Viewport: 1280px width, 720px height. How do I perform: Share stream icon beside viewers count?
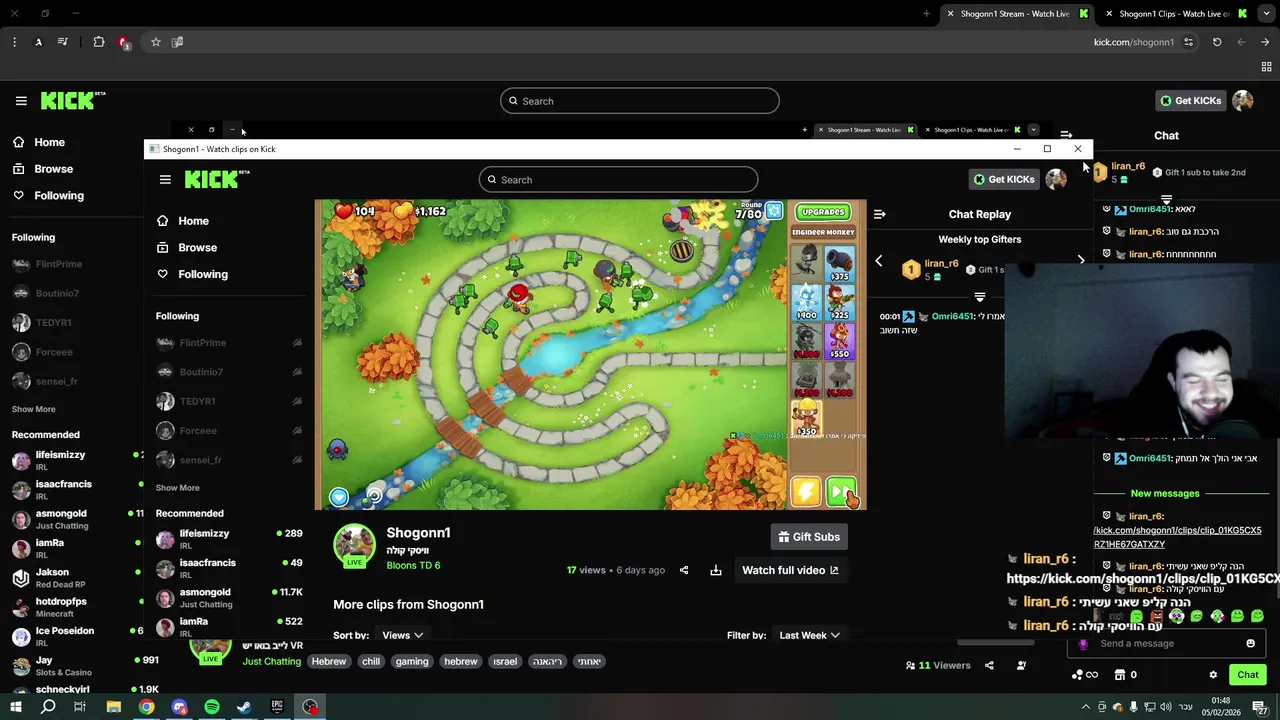989,665
